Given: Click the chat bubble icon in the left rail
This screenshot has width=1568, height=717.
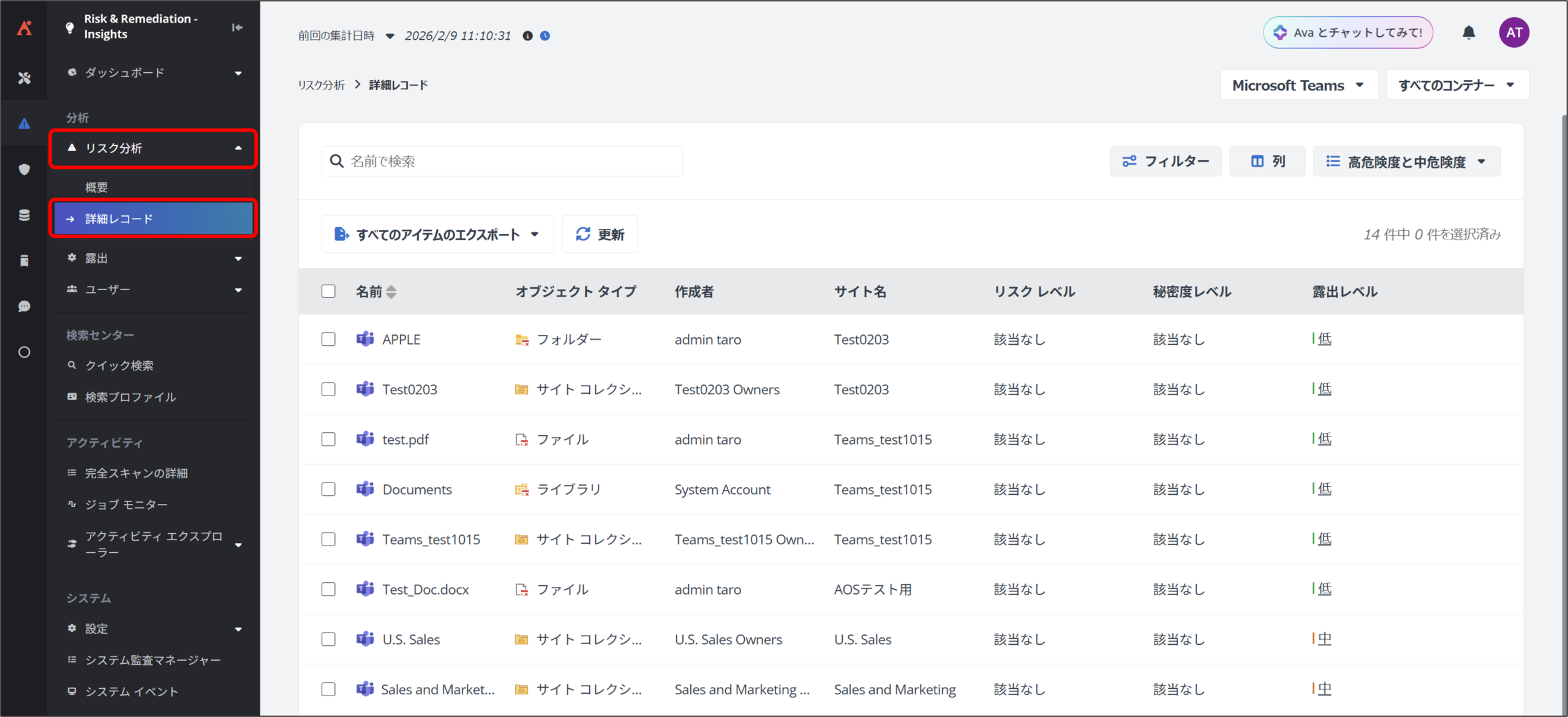Looking at the screenshot, I should tap(24, 306).
